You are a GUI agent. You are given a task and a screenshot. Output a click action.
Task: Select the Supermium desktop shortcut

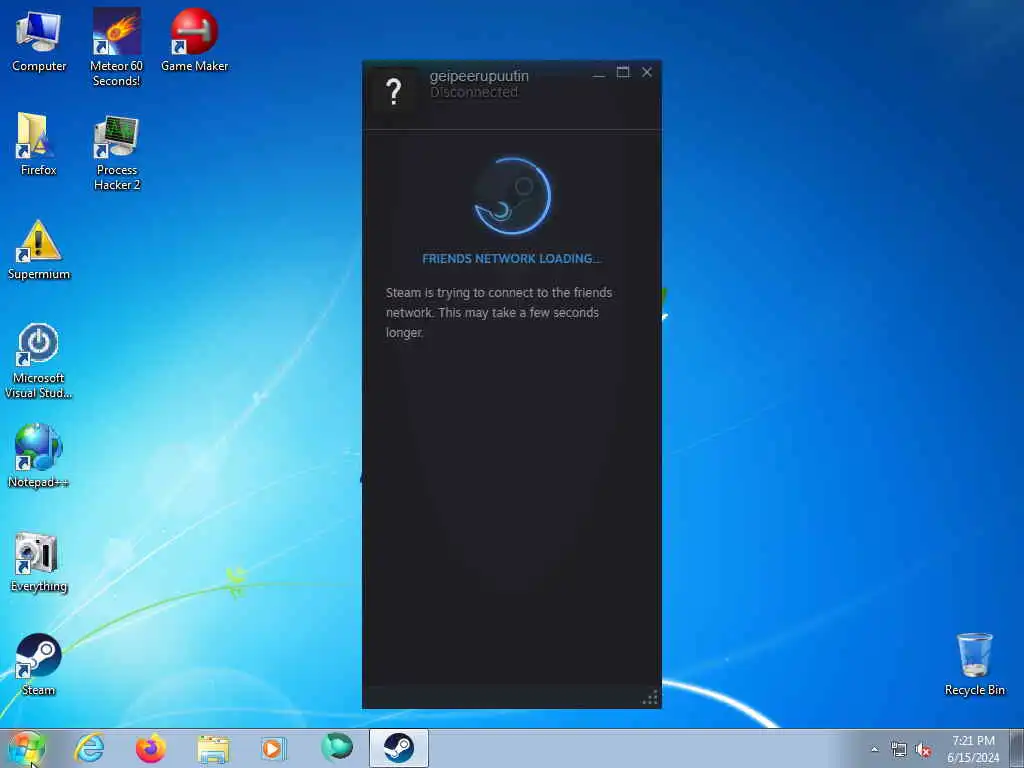[39, 249]
